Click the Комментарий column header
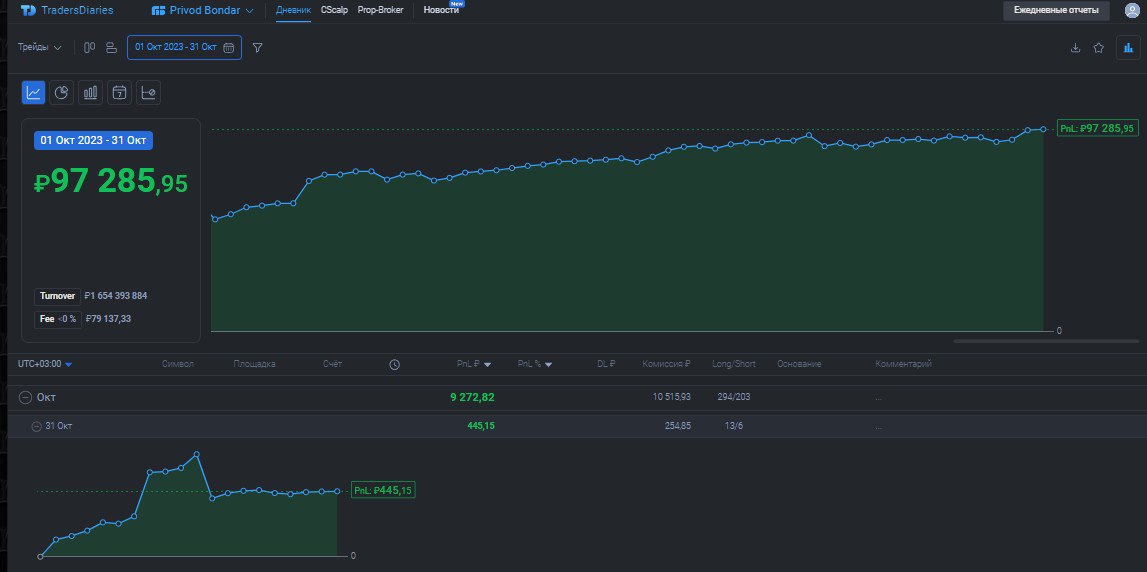The width and height of the screenshot is (1147, 572). [x=903, y=364]
